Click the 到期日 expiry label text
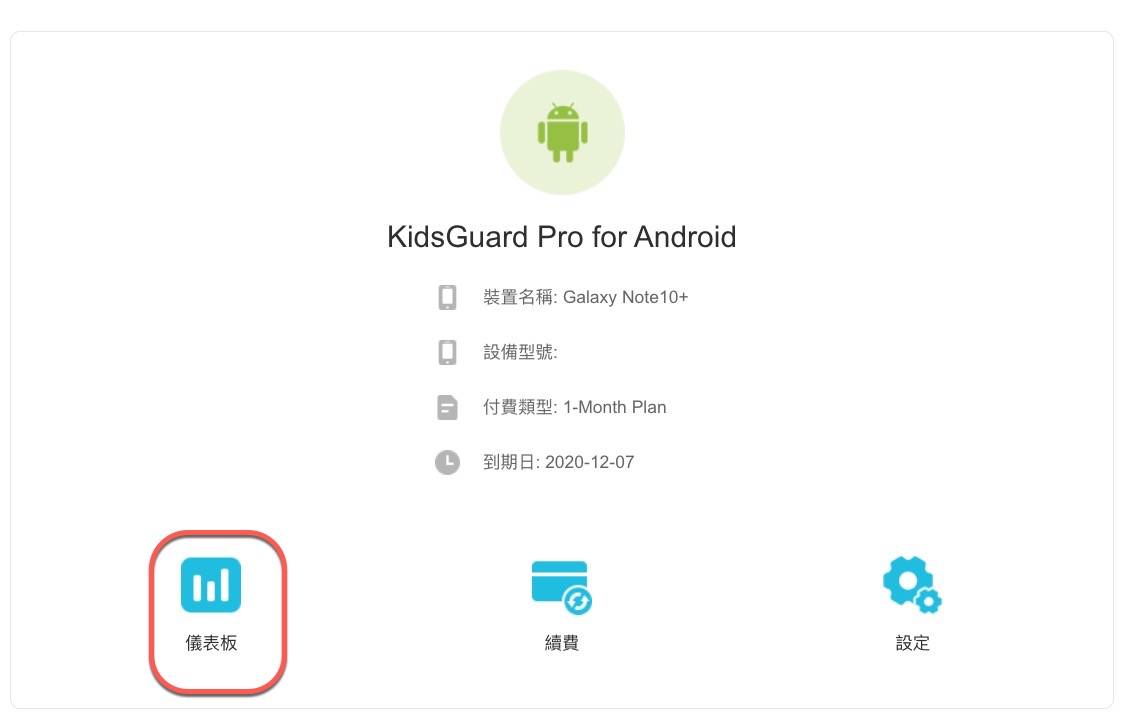The height and width of the screenshot is (723, 1124). 511,462
